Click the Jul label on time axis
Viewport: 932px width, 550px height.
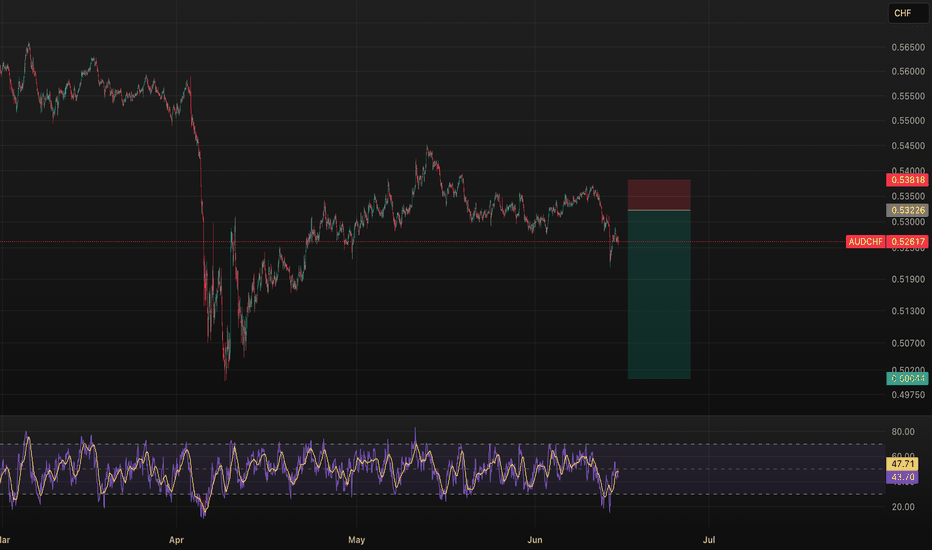(x=709, y=540)
